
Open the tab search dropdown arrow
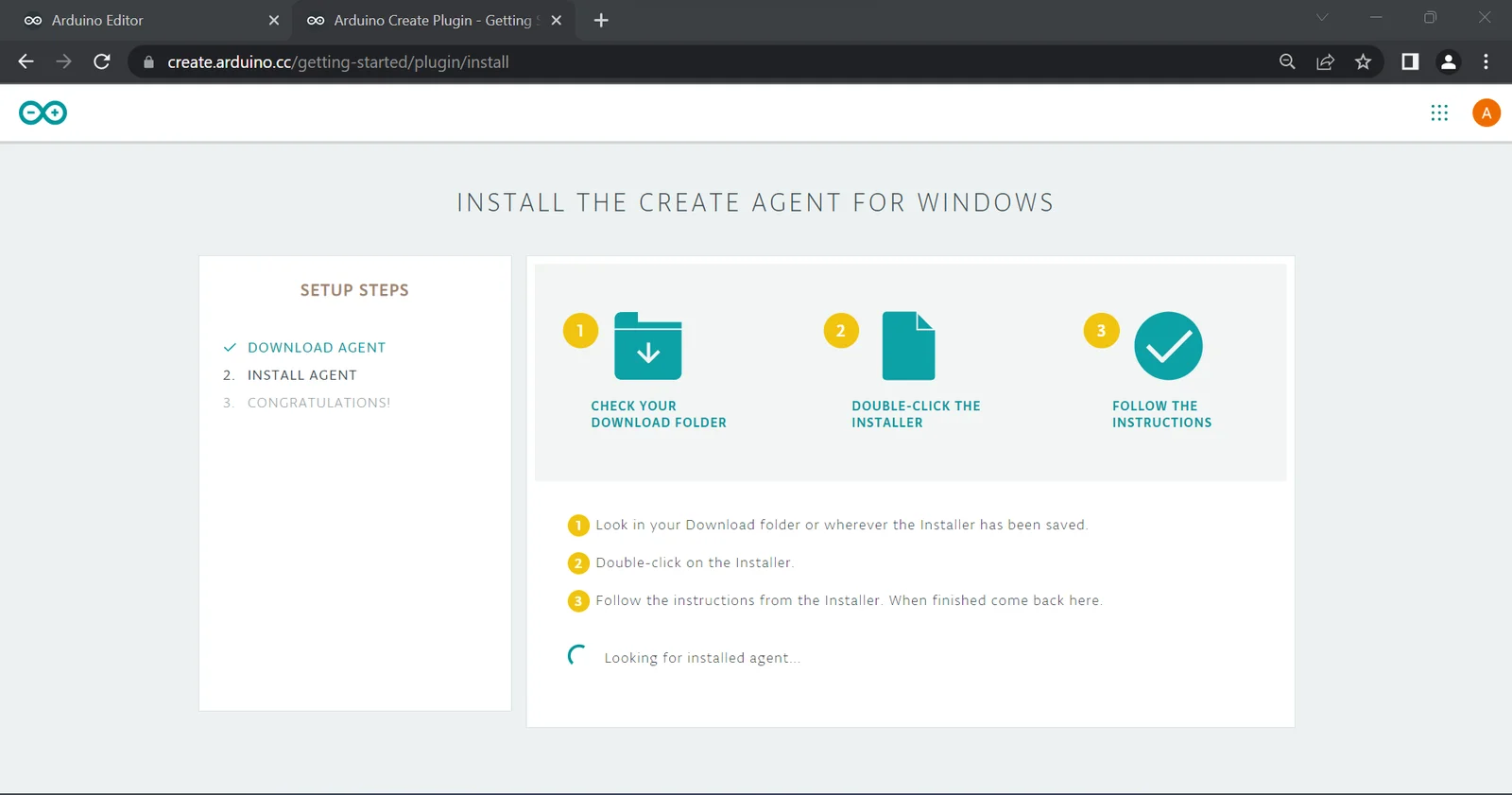[x=1322, y=18]
